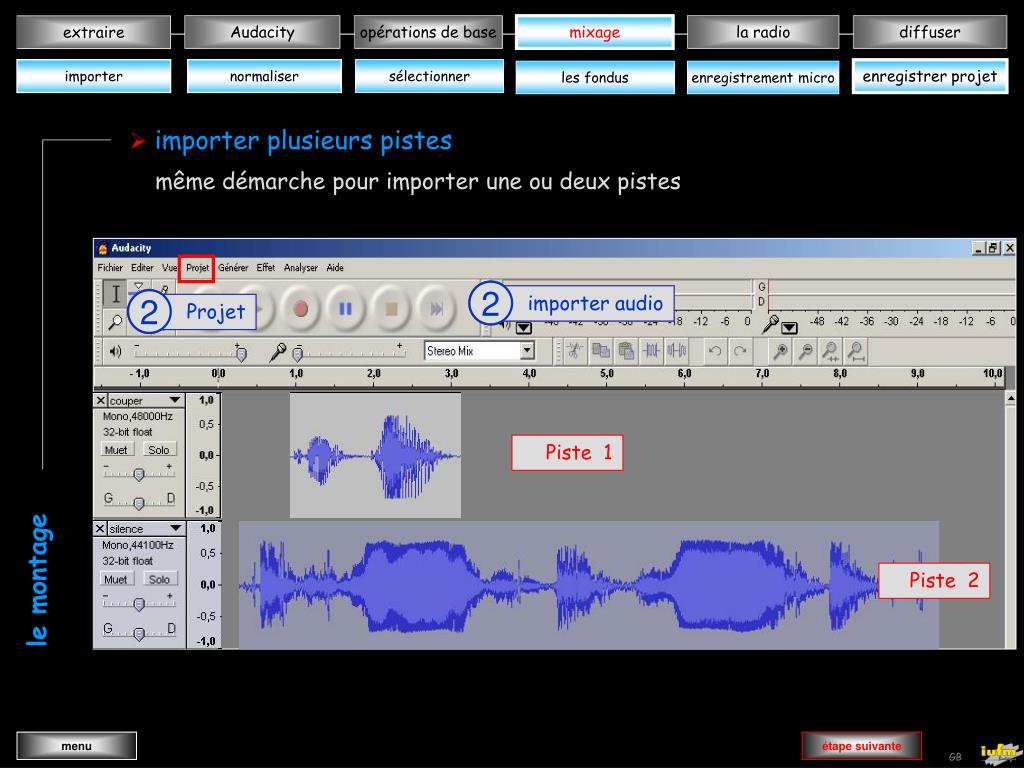The height and width of the screenshot is (768, 1024).
Task: Click the sélectionner button
Action: (x=429, y=76)
